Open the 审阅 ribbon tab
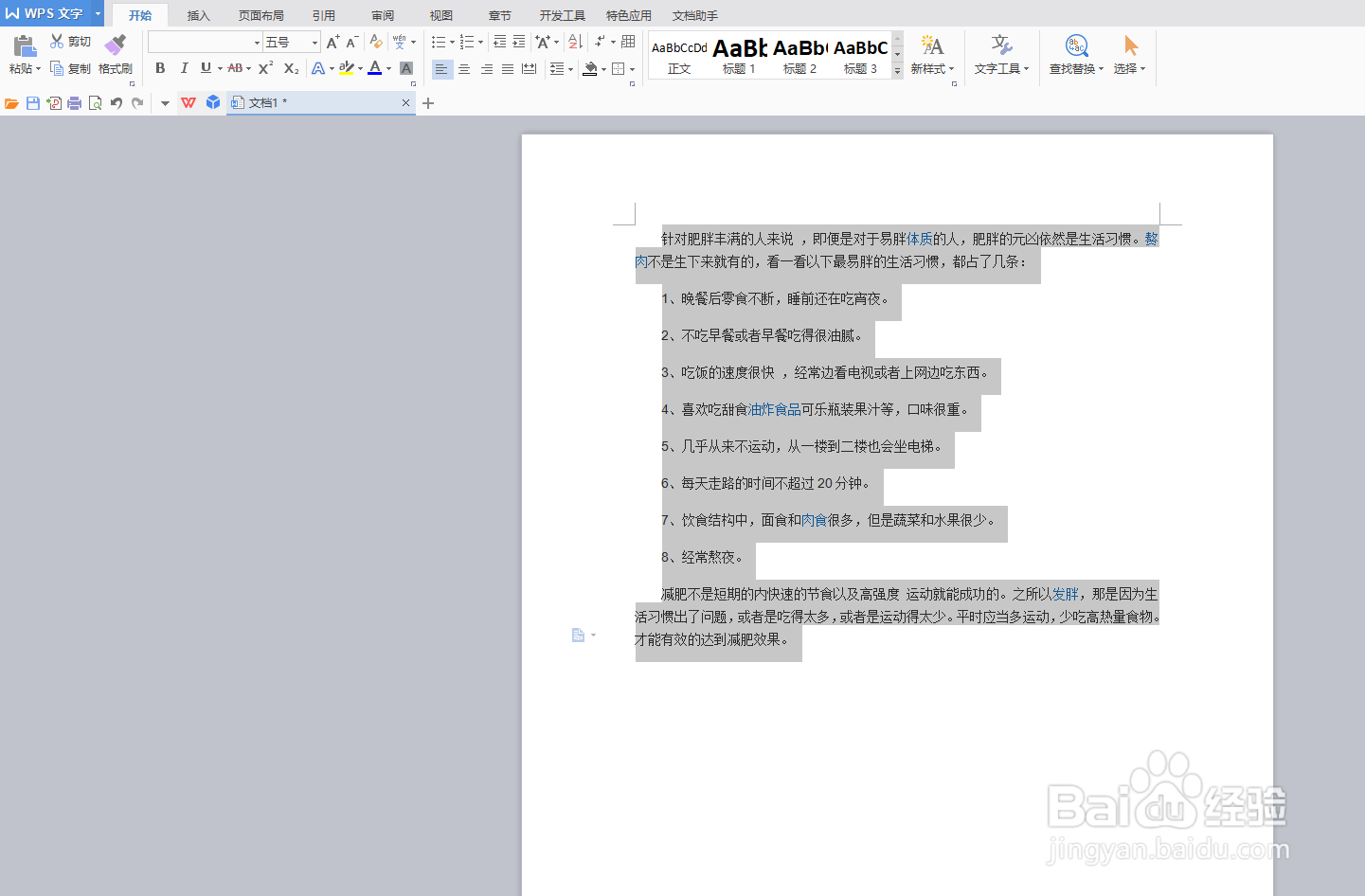This screenshot has width=1365, height=896. [382, 14]
